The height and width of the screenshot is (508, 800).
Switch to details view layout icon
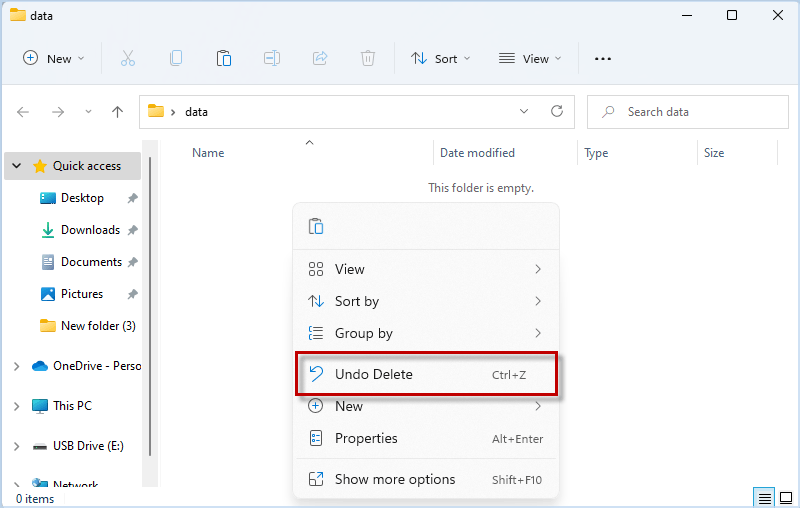tap(764, 498)
